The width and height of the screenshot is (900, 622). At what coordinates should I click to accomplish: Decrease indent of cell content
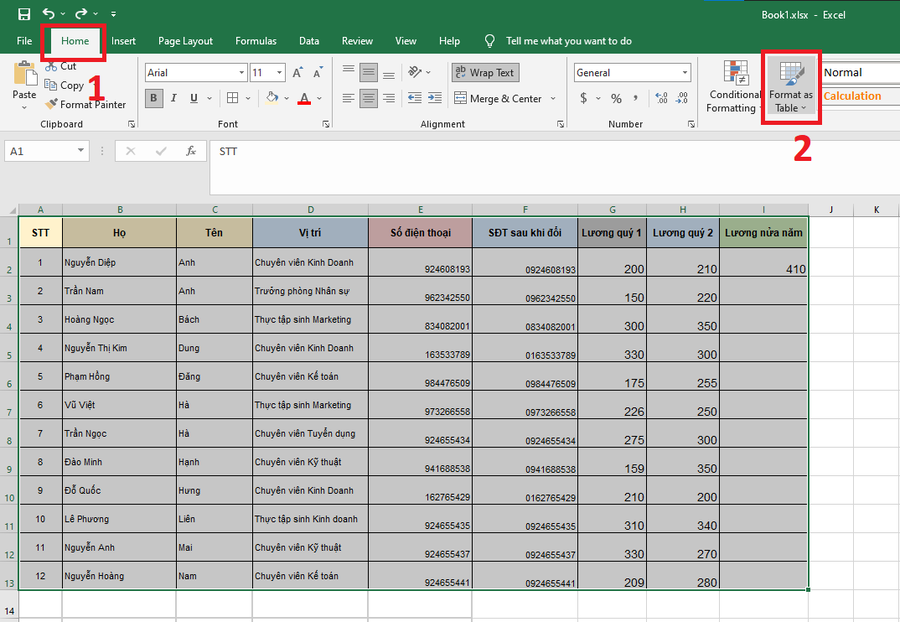414,98
